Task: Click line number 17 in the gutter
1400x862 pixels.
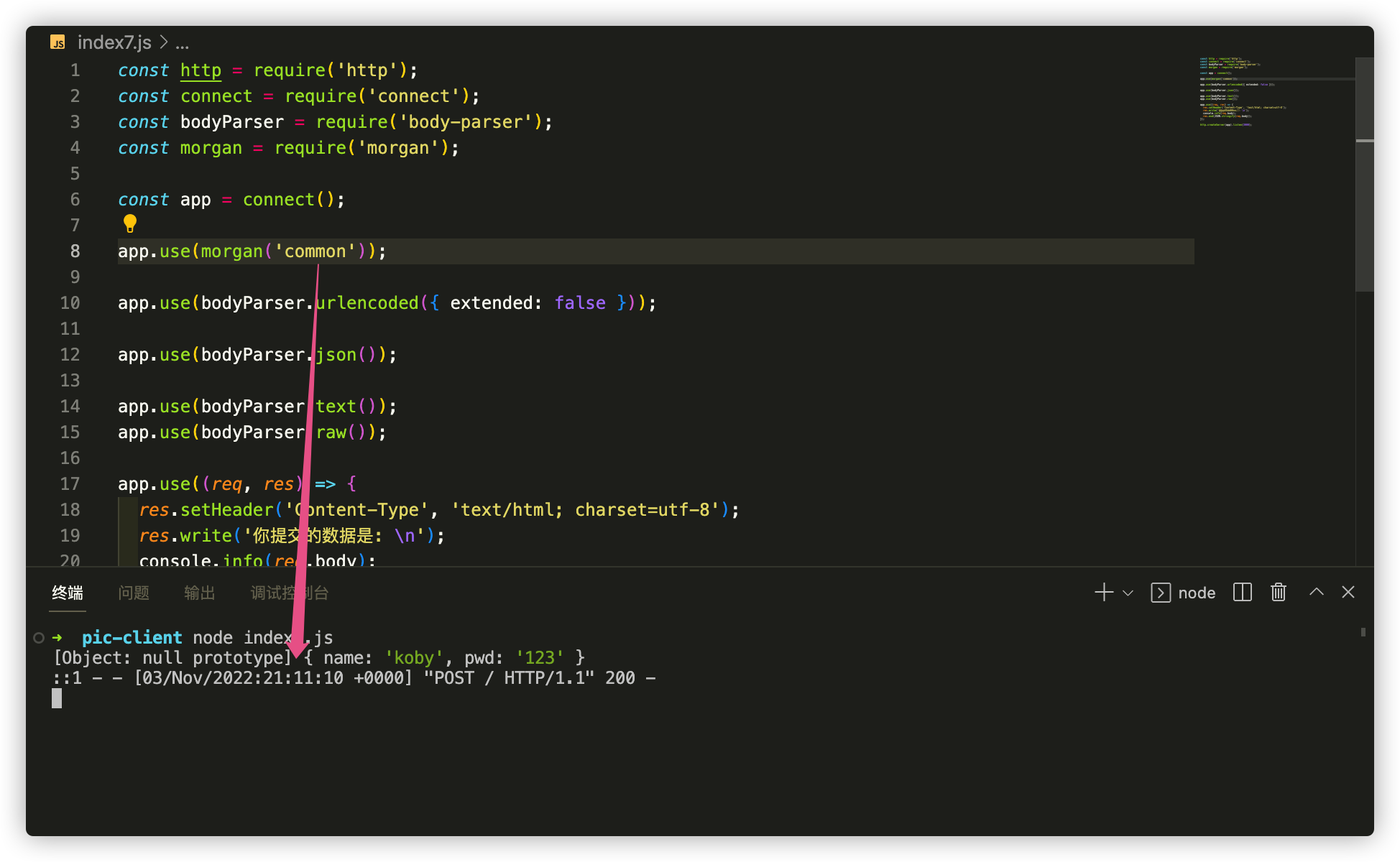Action: (70, 484)
